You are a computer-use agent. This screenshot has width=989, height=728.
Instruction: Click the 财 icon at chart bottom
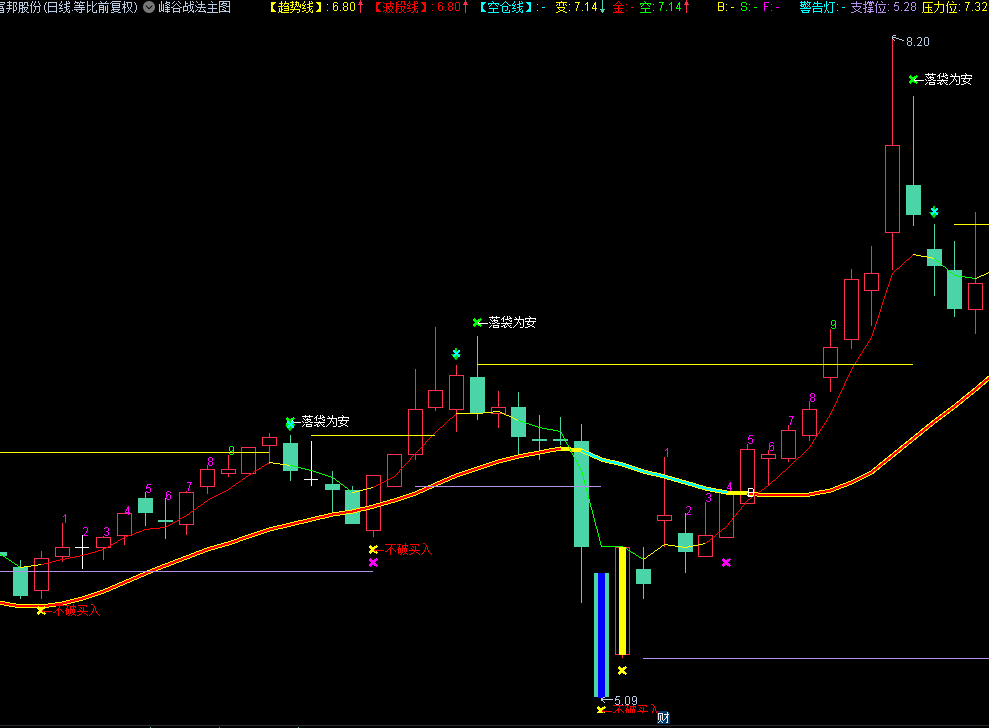coord(662,716)
